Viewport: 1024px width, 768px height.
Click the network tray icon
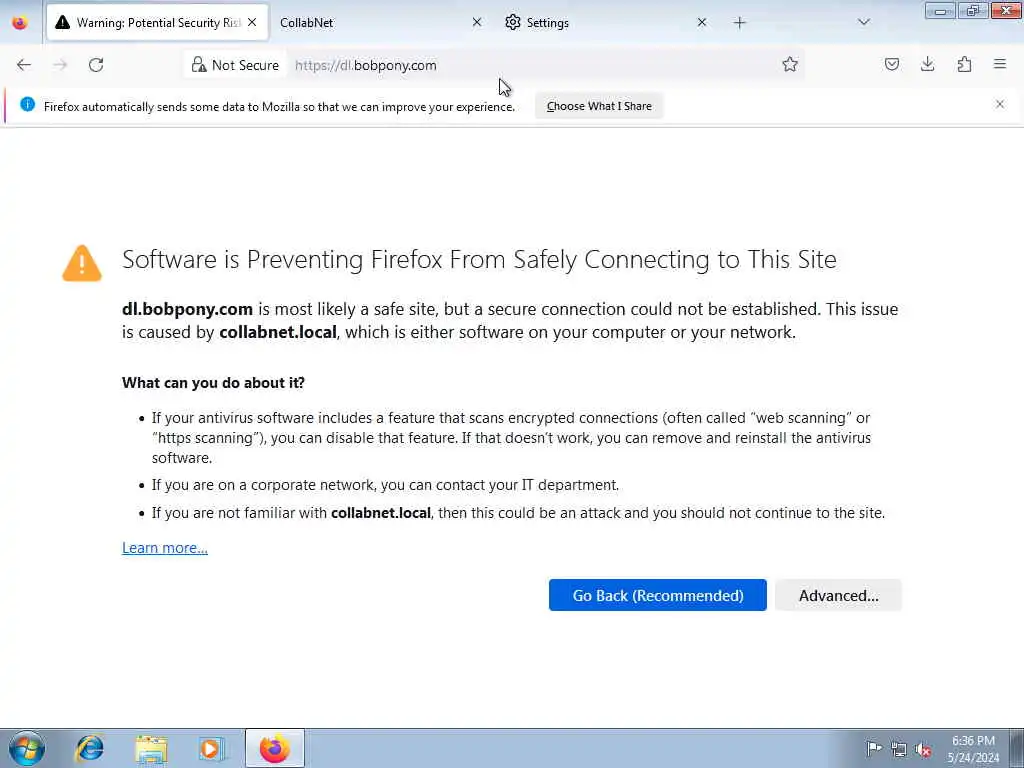[899, 749]
